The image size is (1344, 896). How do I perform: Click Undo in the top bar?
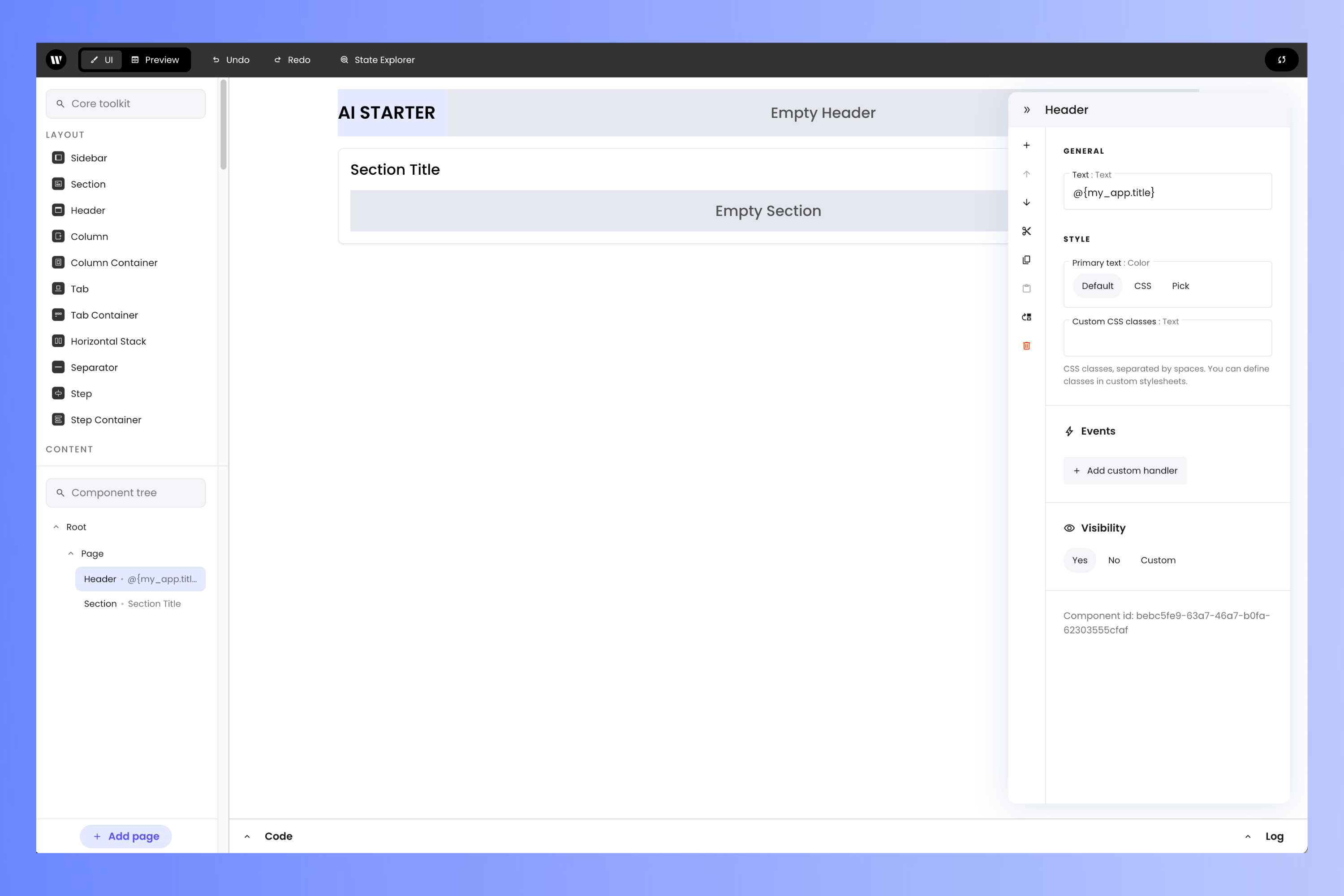pyautogui.click(x=232, y=60)
